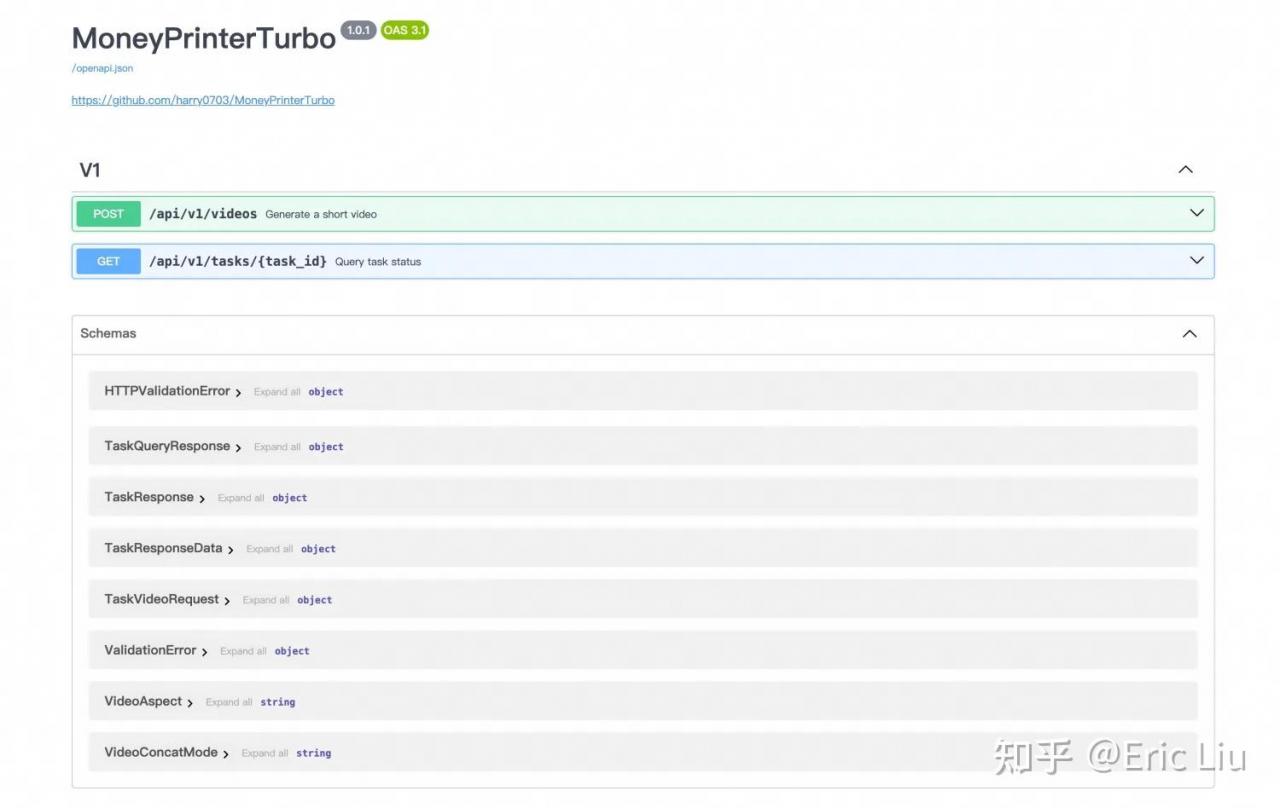Click Expand all for HTTPValidationError
Image resolution: width=1280 pixels, height=808 pixels.
(277, 392)
